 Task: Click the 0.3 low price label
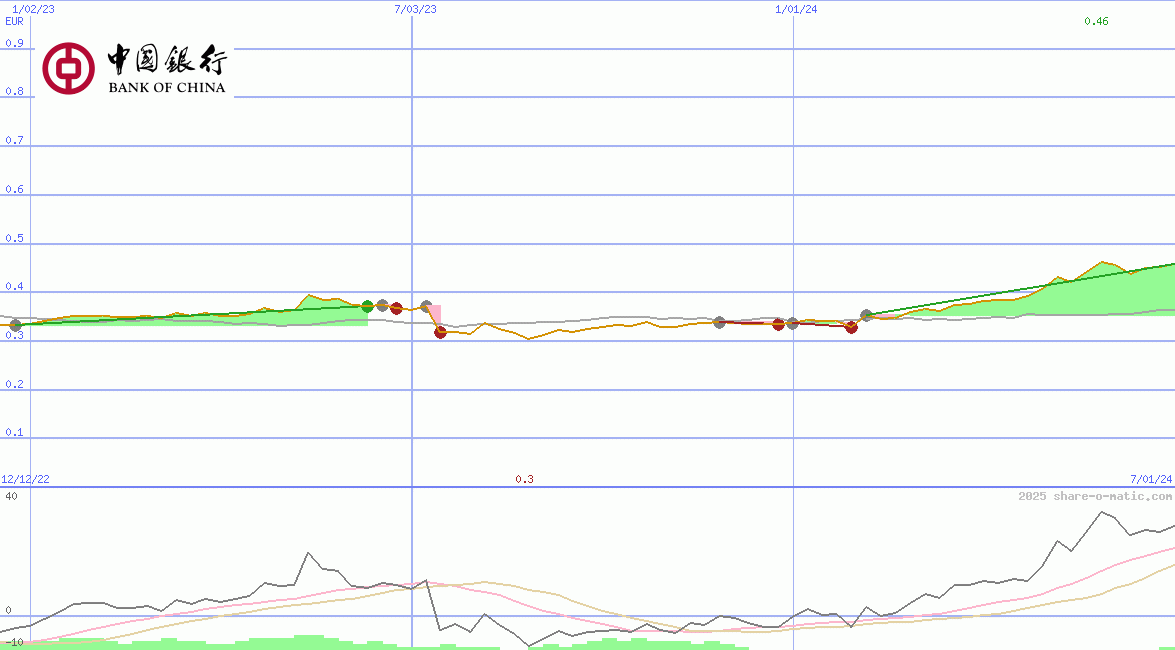click(x=524, y=479)
